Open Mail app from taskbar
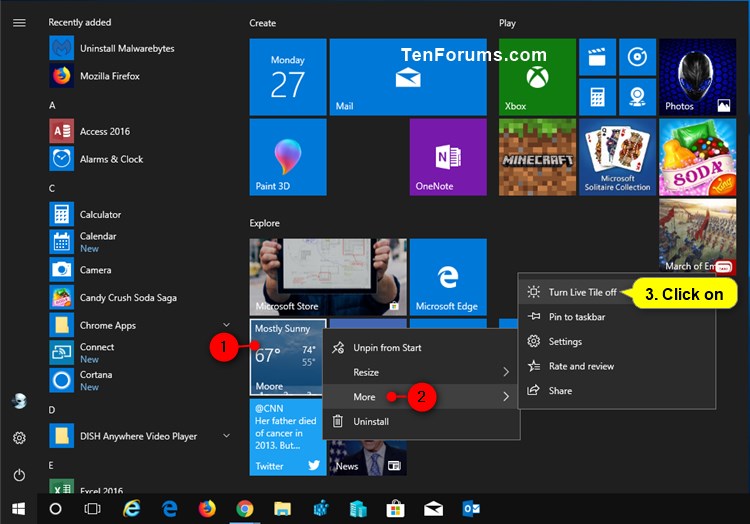 pos(433,509)
